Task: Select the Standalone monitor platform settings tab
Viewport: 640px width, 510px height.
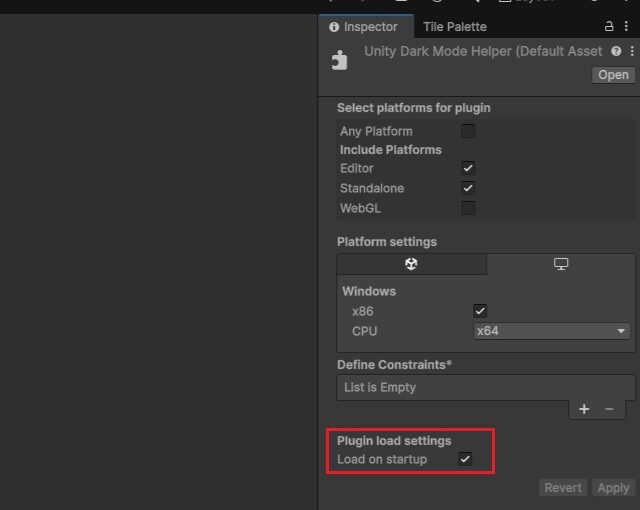Action: [x=561, y=264]
